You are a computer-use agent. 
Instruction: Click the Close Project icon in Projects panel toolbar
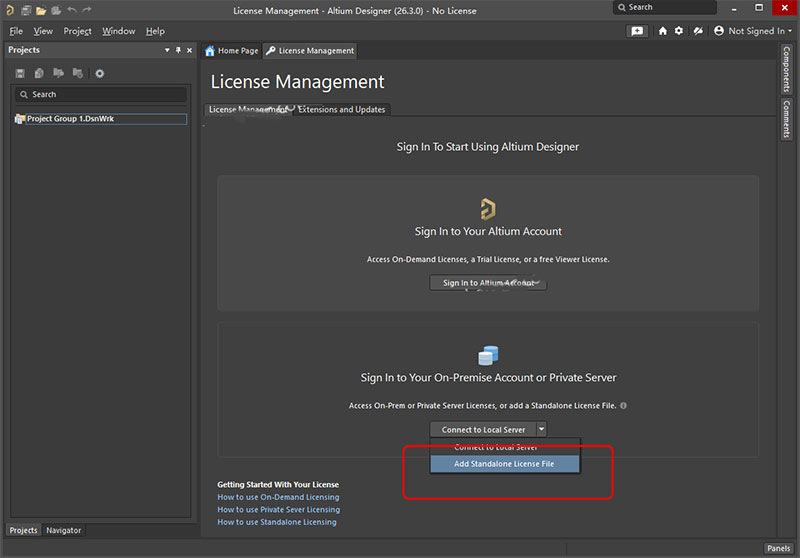click(x=78, y=73)
